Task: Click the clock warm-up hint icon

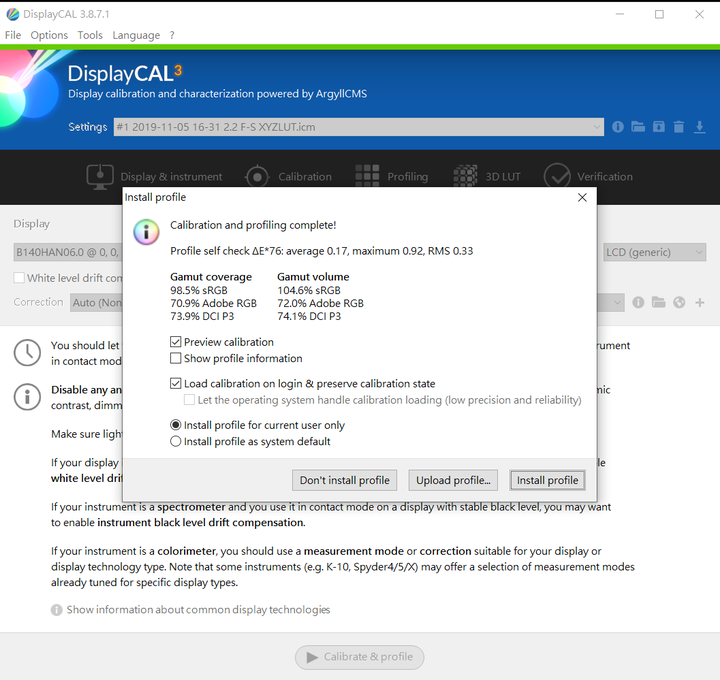Action: (27, 353)
